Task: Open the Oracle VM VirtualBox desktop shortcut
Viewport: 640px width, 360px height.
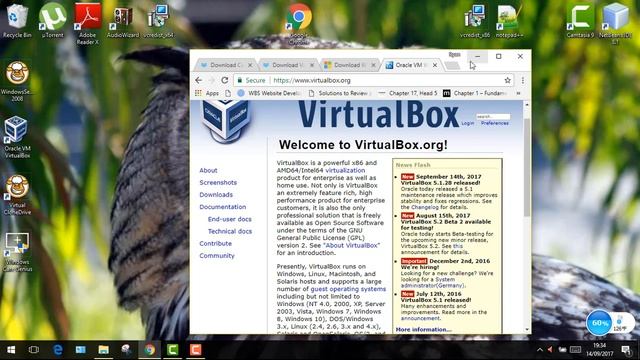Action: coord(17,137)
